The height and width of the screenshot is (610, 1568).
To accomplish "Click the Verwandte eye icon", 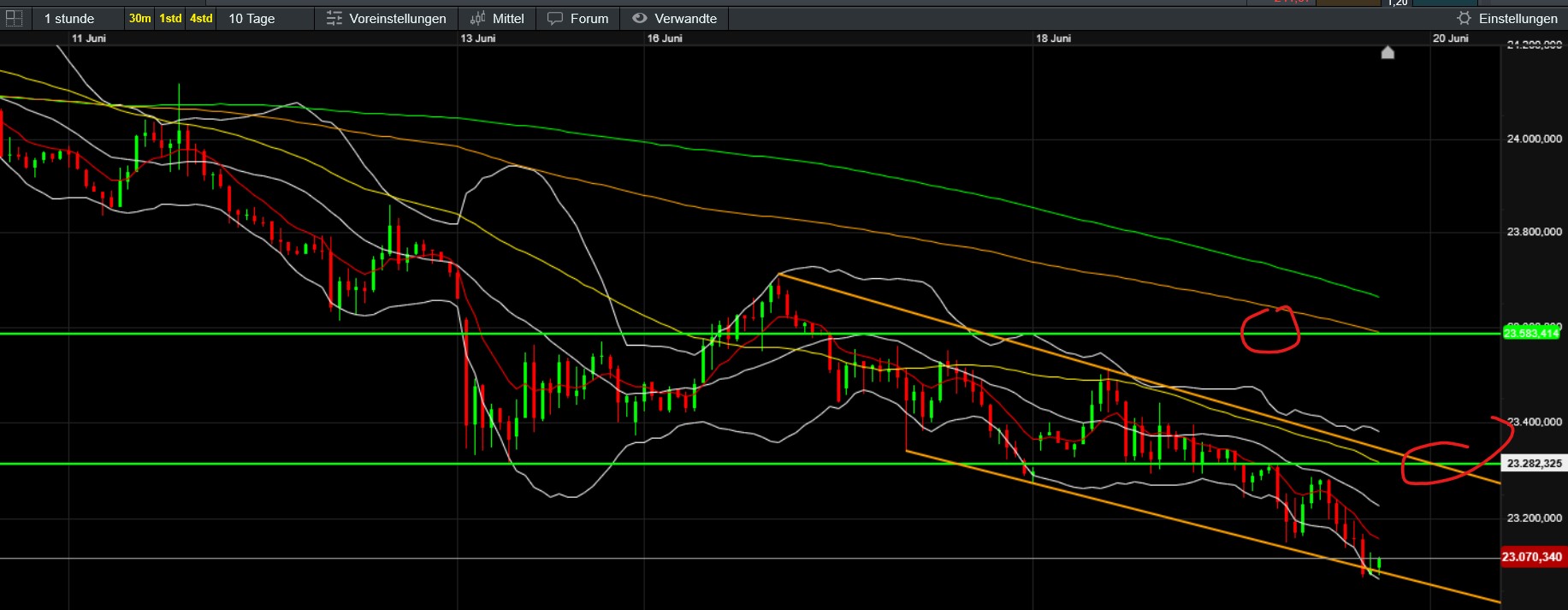I will pyautogui.click(x=639, y=18).
